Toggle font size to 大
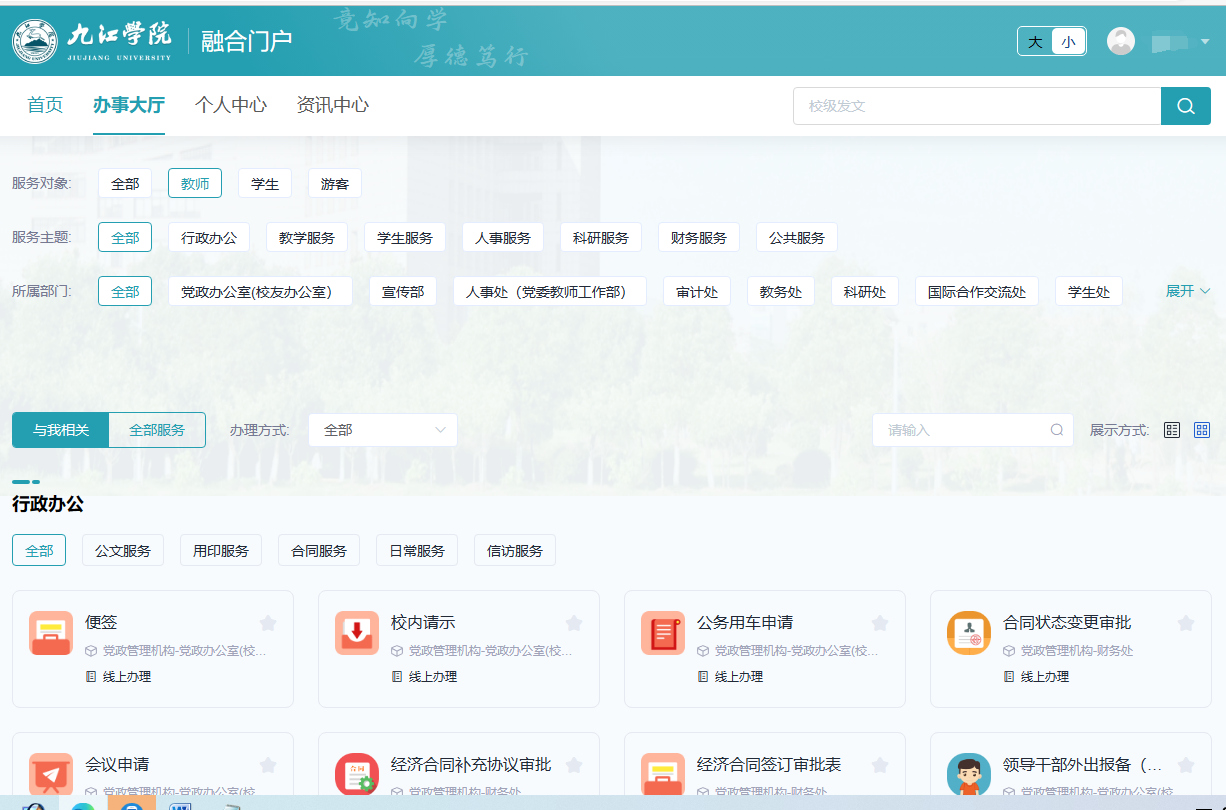 (1035, 41)
